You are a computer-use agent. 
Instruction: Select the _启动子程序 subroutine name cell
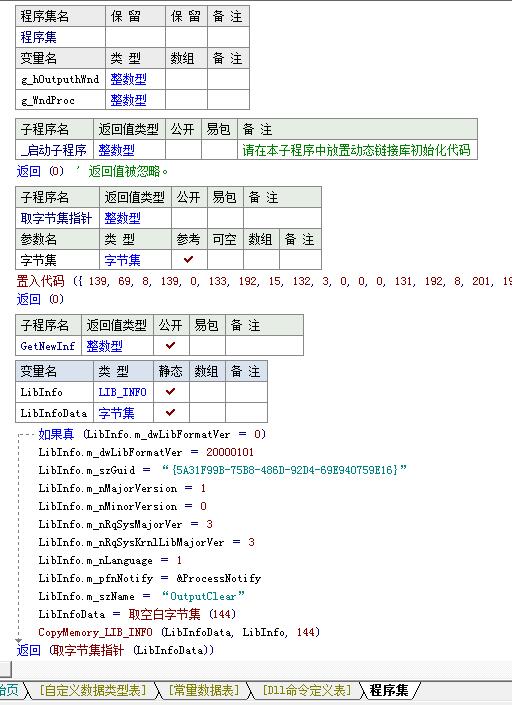coord(54,150)
